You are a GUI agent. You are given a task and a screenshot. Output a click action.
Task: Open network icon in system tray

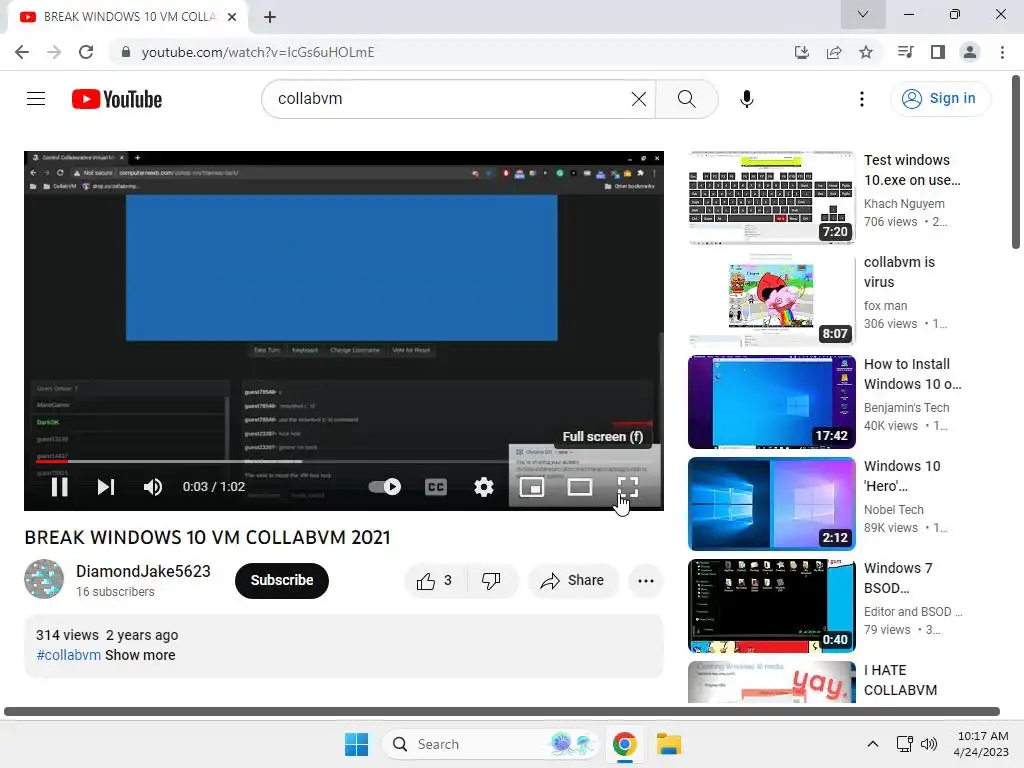(x=904, y=744)
